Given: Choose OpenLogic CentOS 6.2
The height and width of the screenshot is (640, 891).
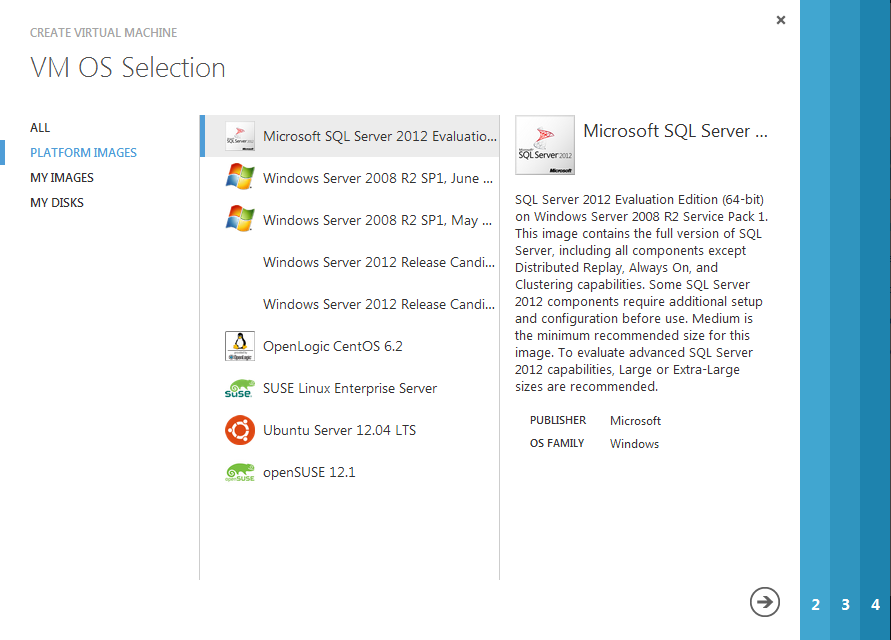Looking at the screenshot, I should 350,346.
